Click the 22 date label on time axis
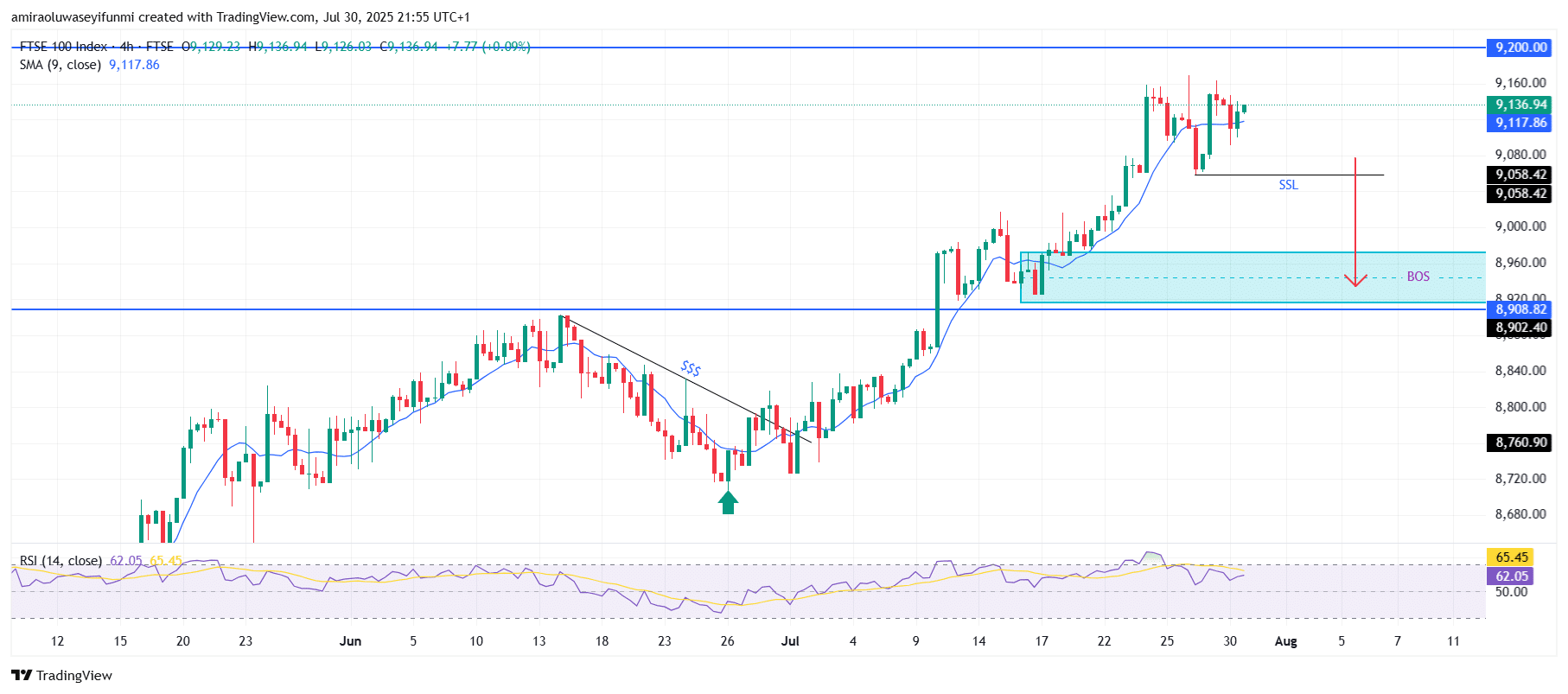Screen dimensions: 1568x694 coord(1105,641)
